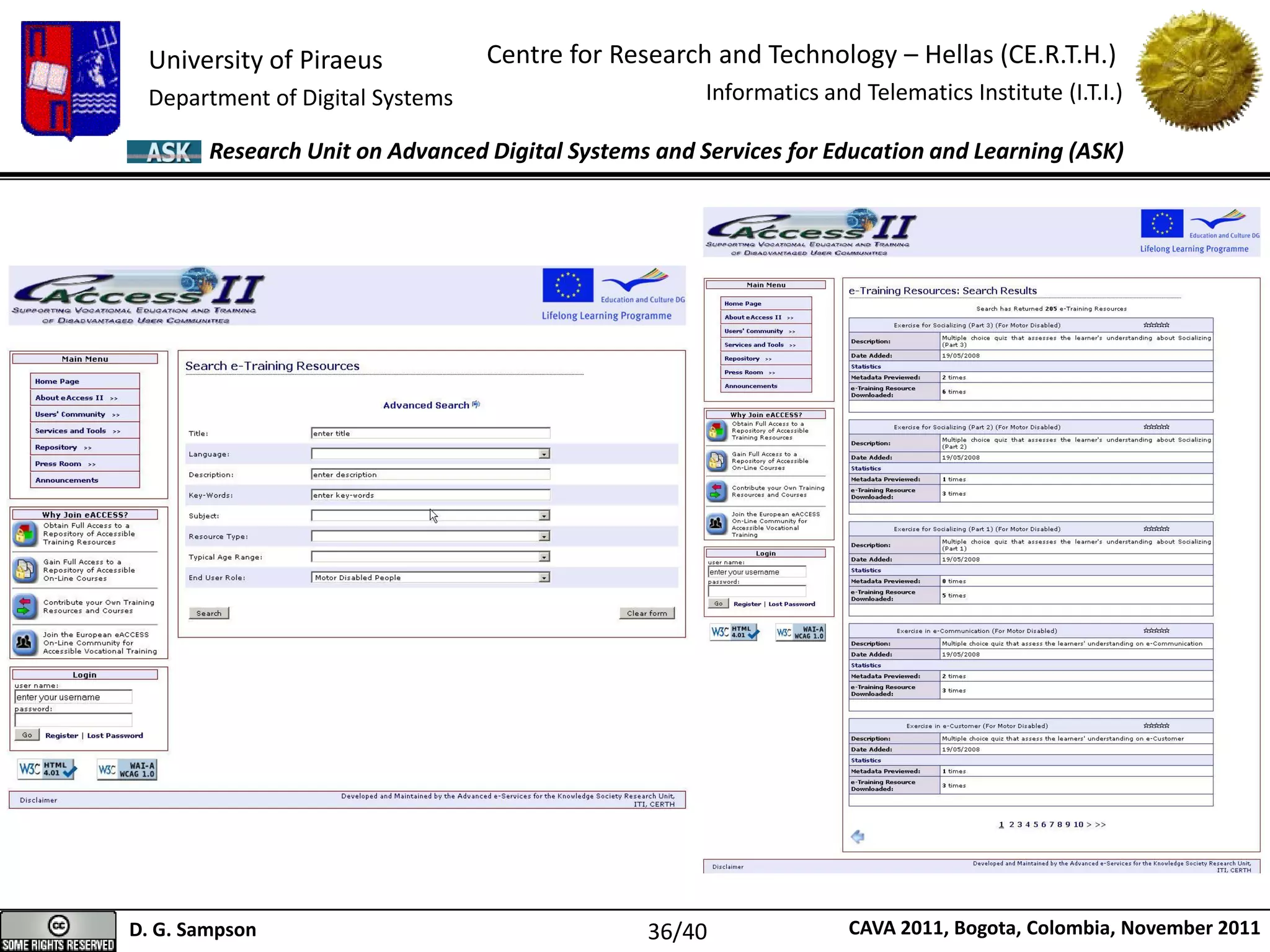Click the Obtain Full Access icon in results page
Viewport: 1270px width, 952px height.
pyautogui.click(x=716, y=431)
